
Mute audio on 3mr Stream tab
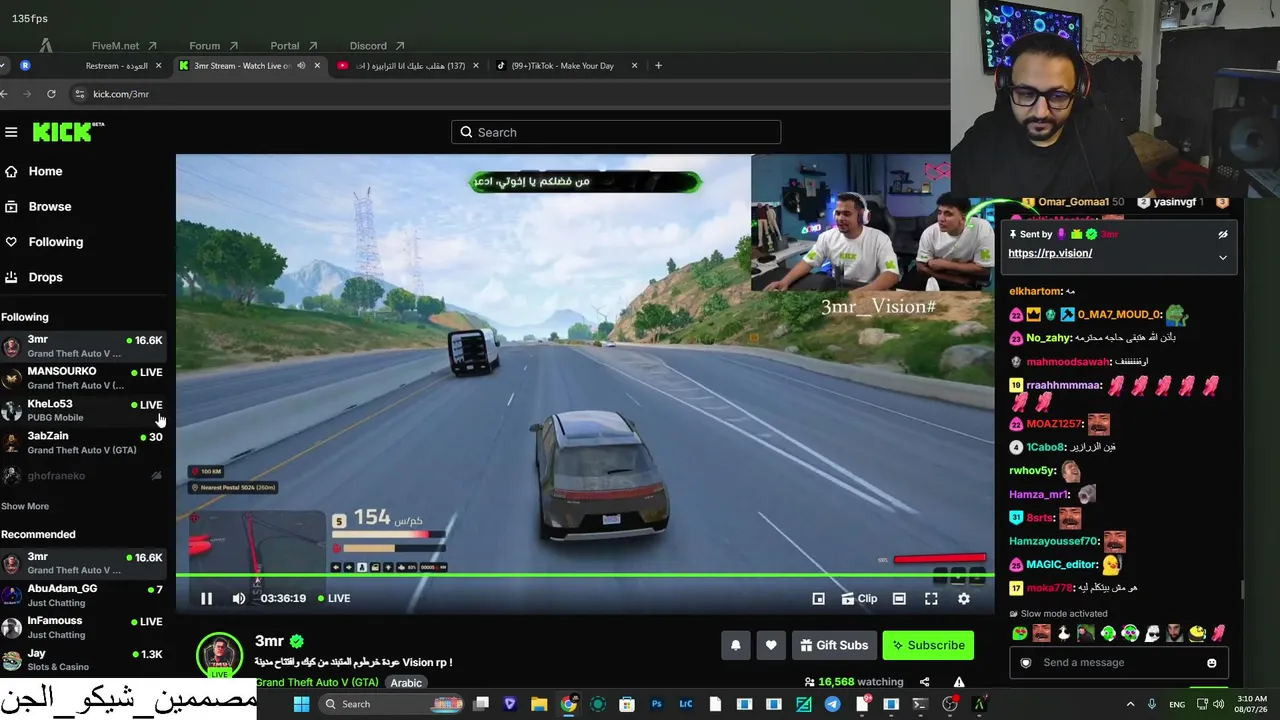(301, 66)
